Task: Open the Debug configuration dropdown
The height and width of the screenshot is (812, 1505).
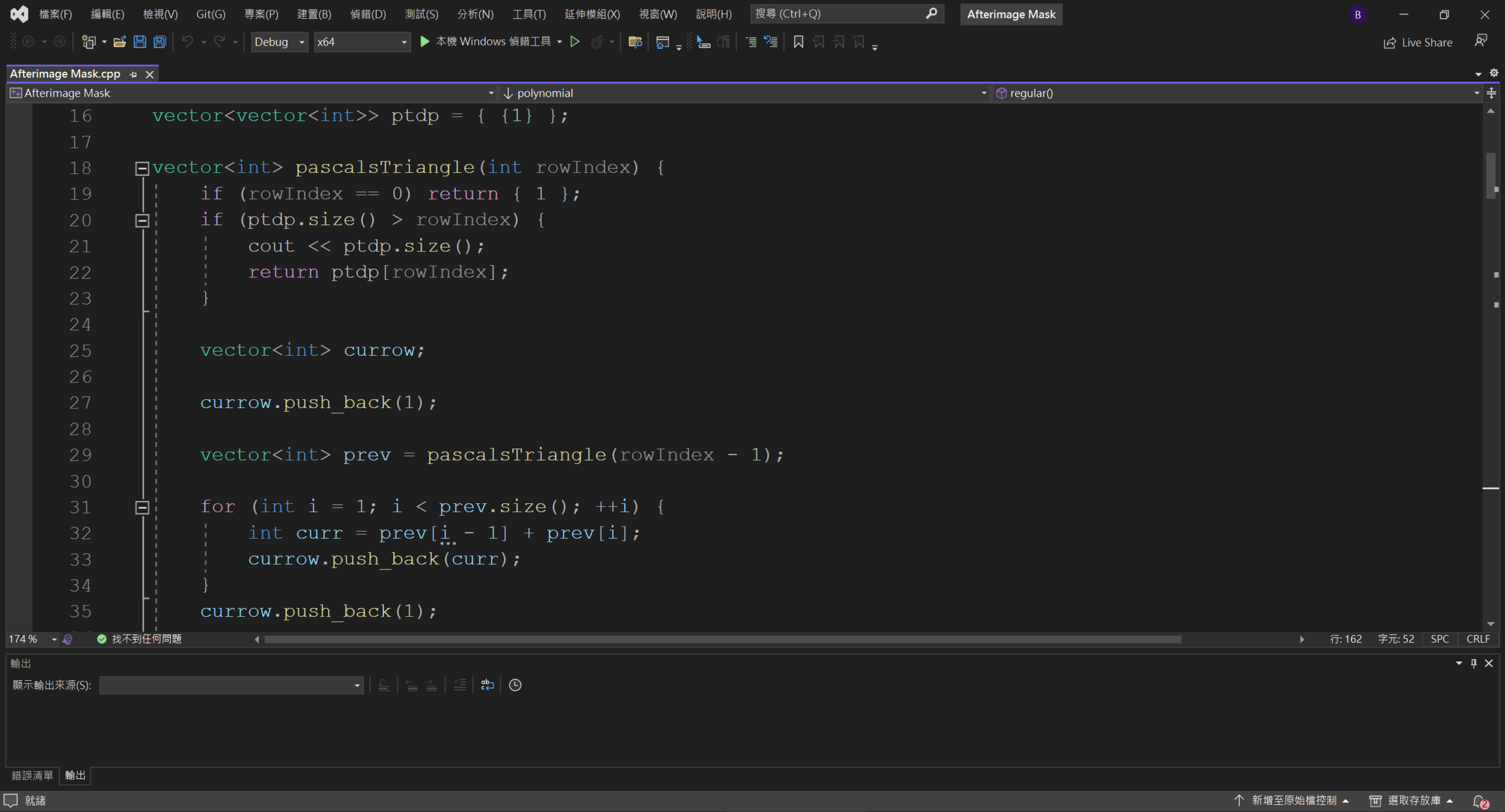Action: [x=279, y=42]
